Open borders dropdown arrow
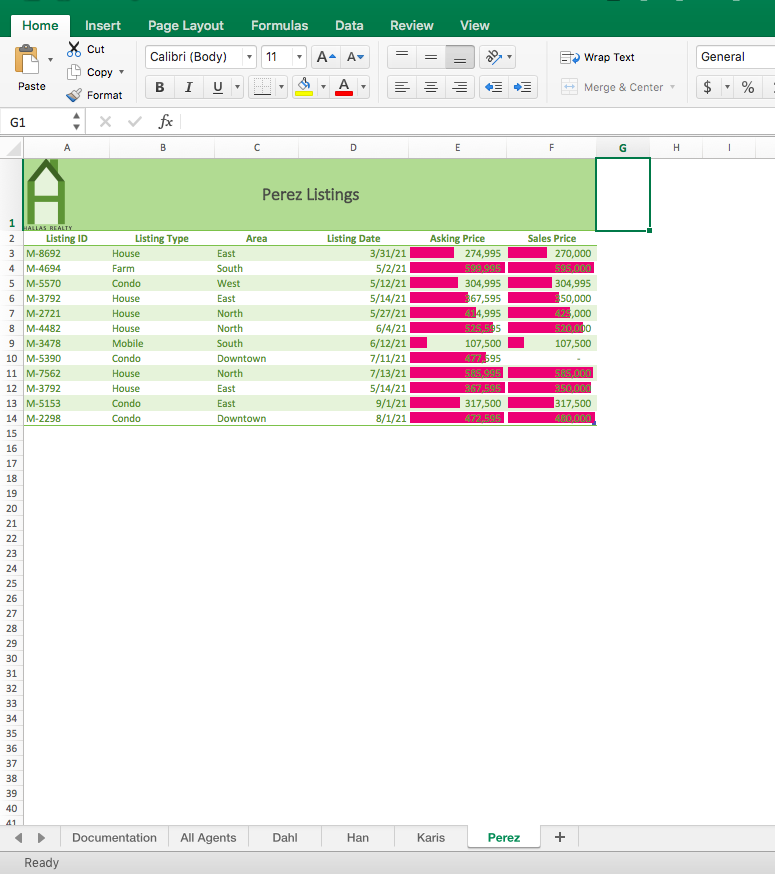The height and width of the screenshot is (874, 775). pyautogui.click(x=281, y=87)
